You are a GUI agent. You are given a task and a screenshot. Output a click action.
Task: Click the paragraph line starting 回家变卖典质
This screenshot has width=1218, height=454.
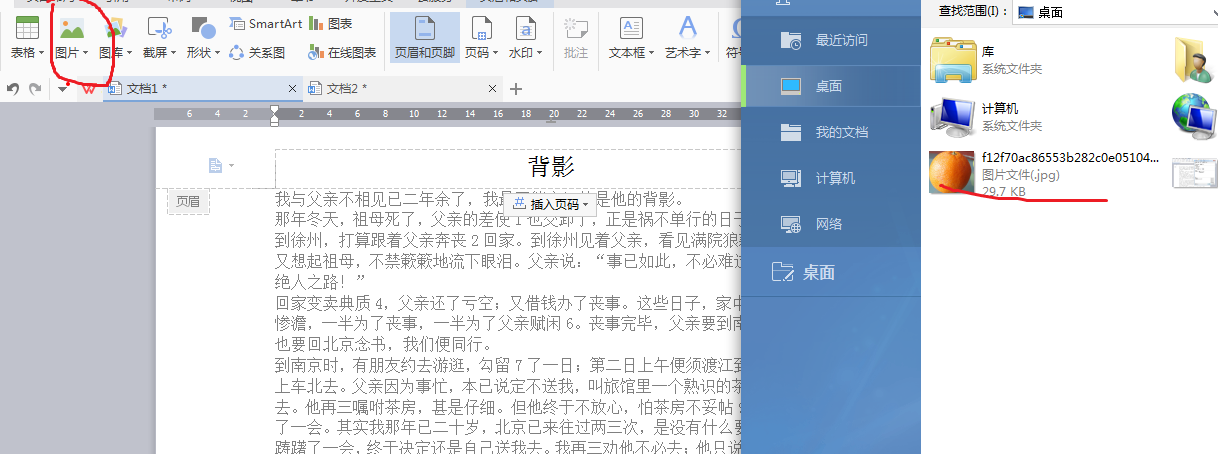pos(508,304)
